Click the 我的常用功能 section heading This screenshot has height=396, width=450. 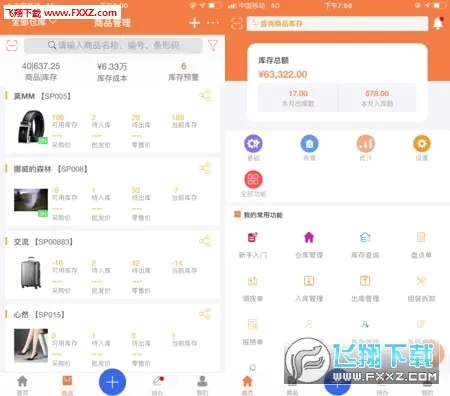(x=263, y=215)
